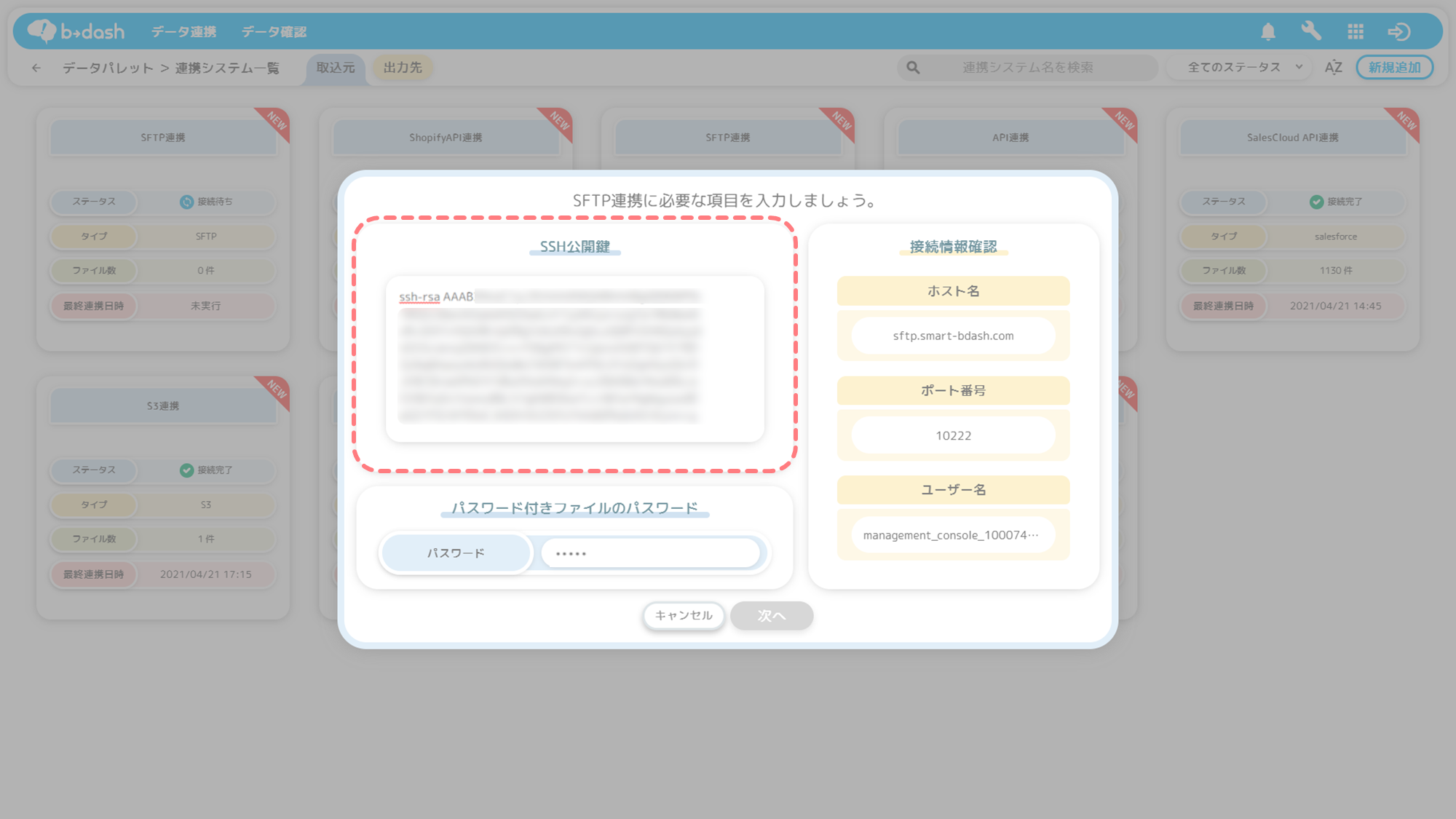Click the ポート番号 value 10222
The image size is (1456, 819).
click(954, 435)
